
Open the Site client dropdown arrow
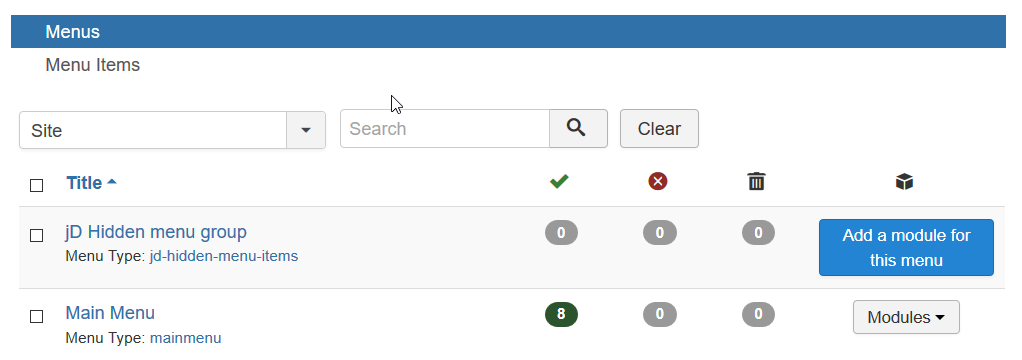[x=306, y=130]
